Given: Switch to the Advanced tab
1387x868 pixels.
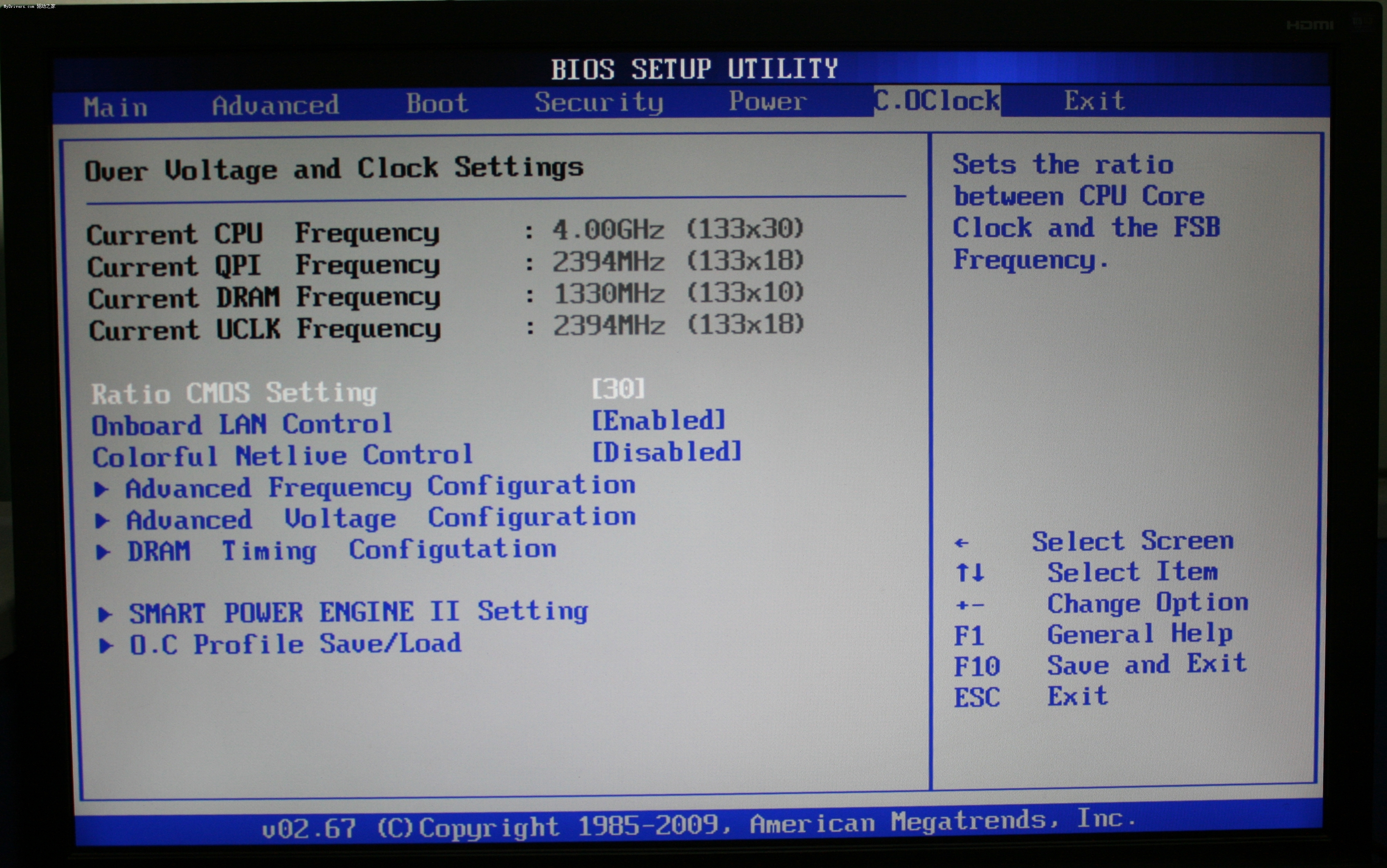Looking at the screenshot, I should 275,106.
